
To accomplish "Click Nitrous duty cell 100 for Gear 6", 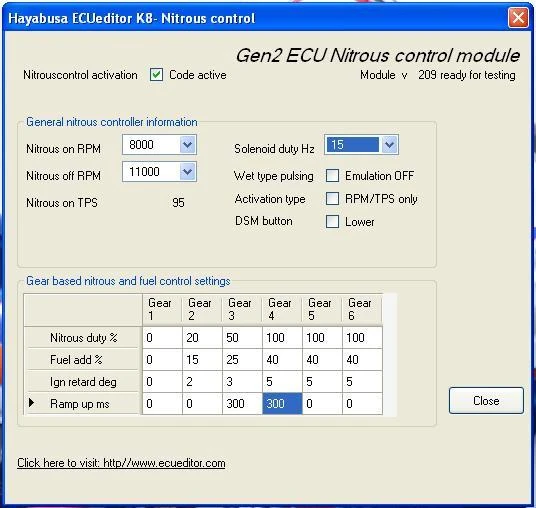I will coord(362,337).
